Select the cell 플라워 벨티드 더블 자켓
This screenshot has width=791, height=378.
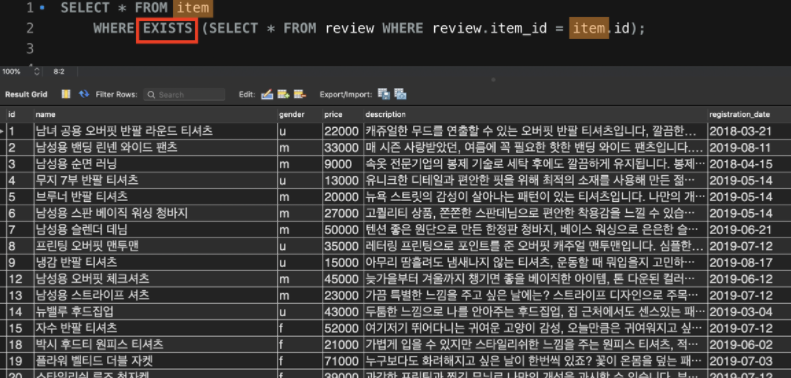pyautogui.click(x=155, y=360)
